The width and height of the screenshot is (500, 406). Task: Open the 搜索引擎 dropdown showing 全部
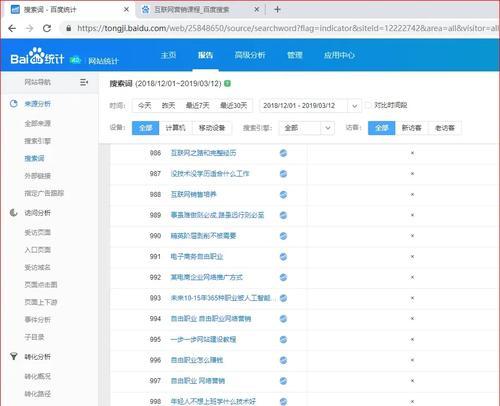coord(306,128)
